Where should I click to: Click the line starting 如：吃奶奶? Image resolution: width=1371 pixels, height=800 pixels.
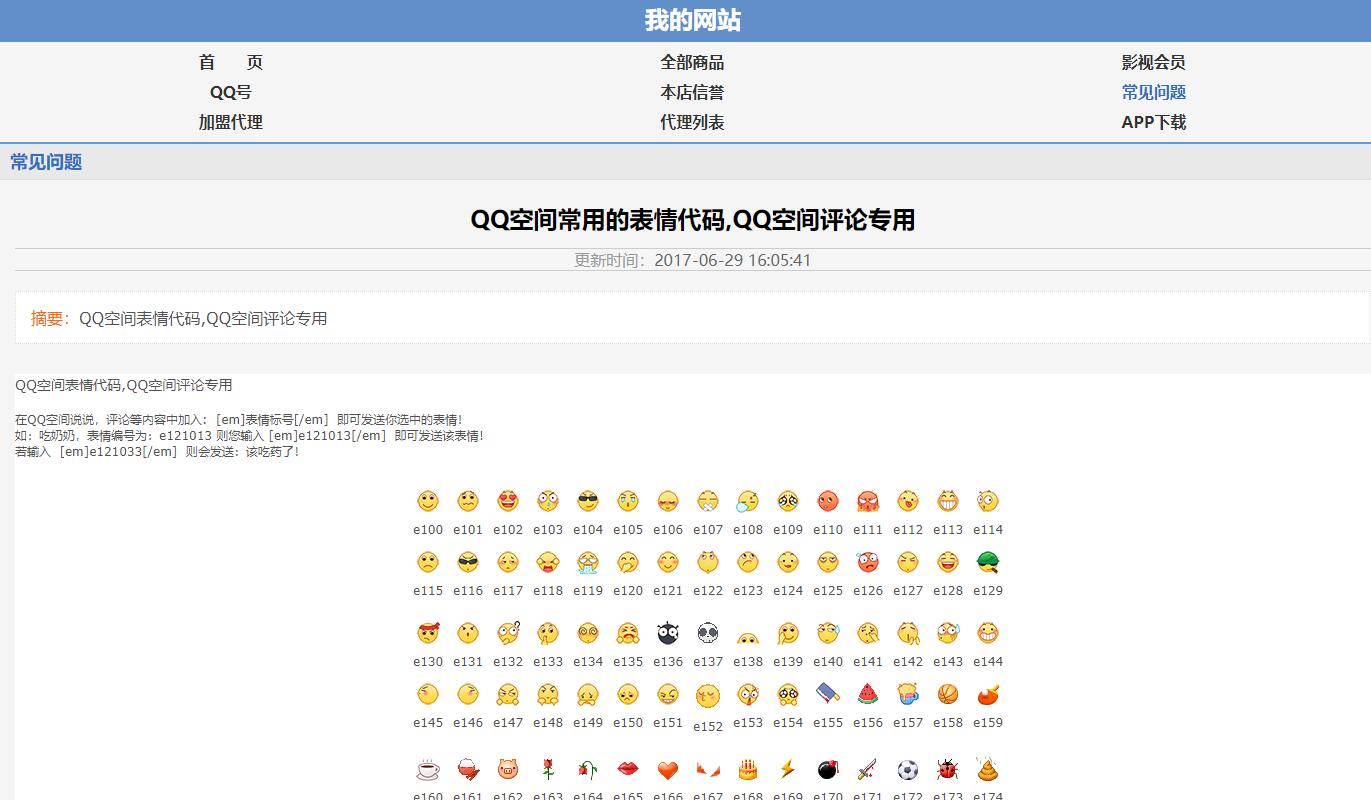(250, 436)
